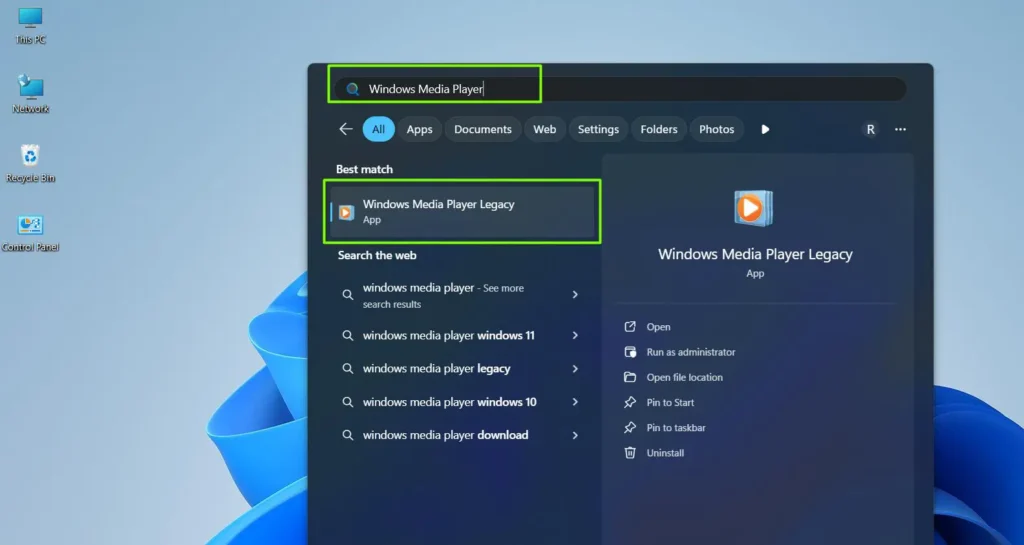
Task: Choose Uninstall in app actions
Action: click(665, 453)
